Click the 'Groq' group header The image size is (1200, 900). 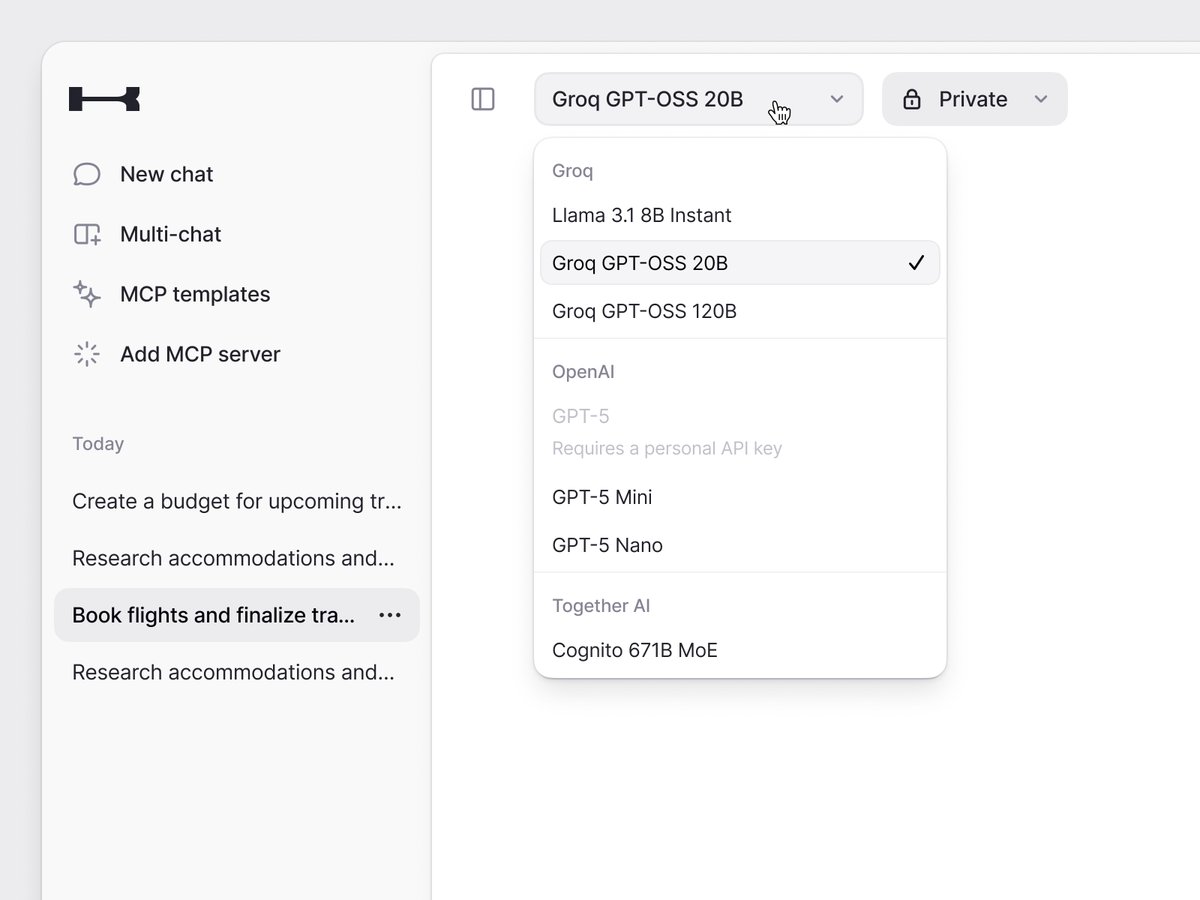572,171
